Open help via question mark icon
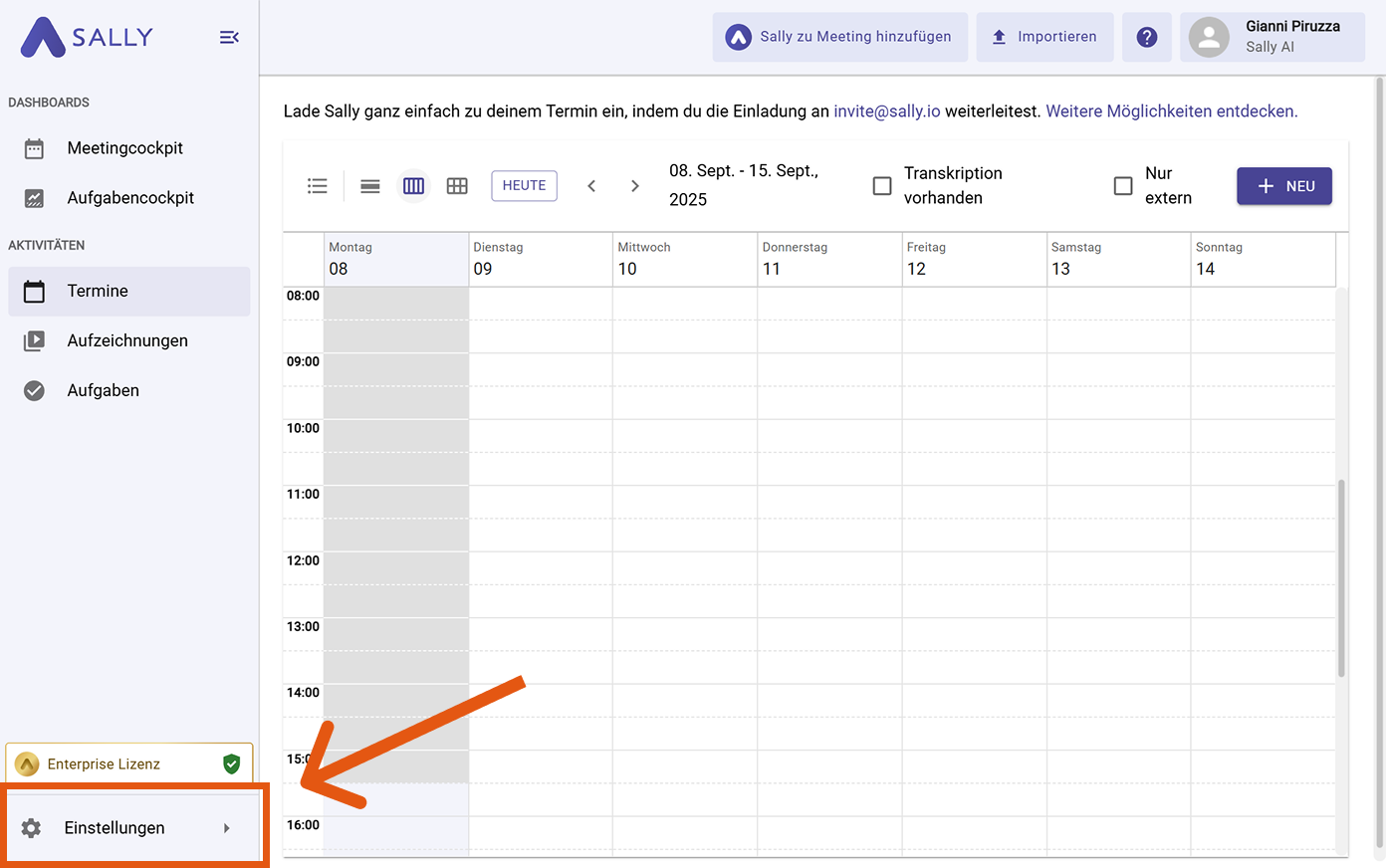The height and width of the screenshot is (868, 1386). (1147, 37)
